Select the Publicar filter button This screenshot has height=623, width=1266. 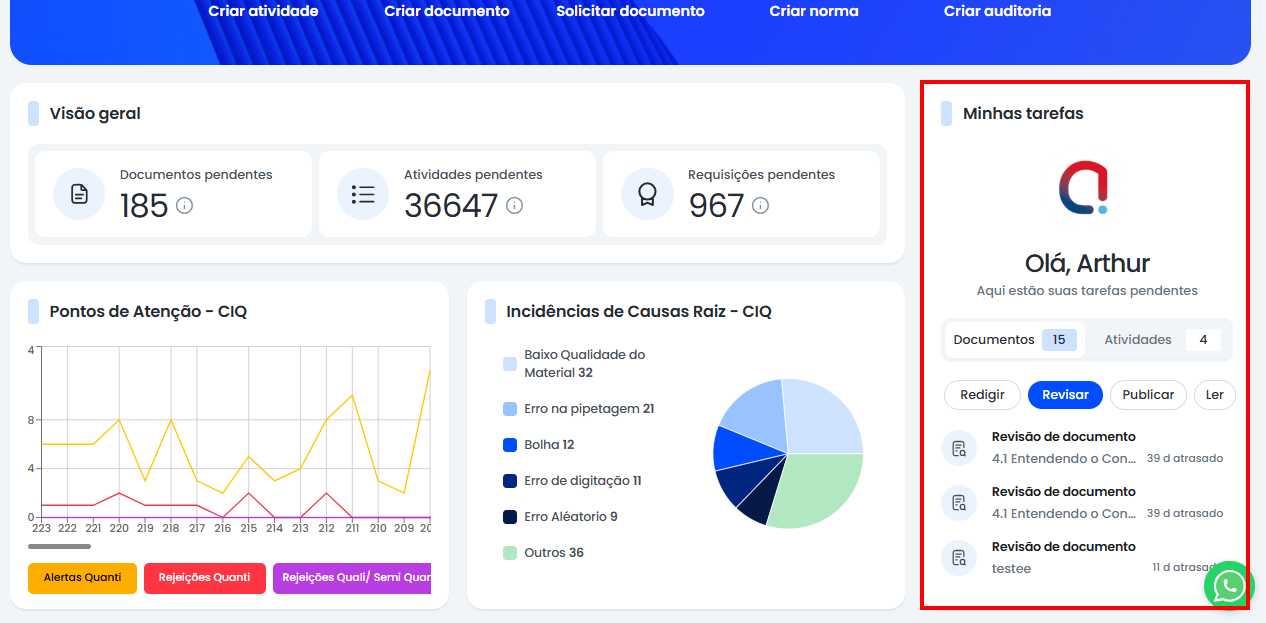point(1148,395)
